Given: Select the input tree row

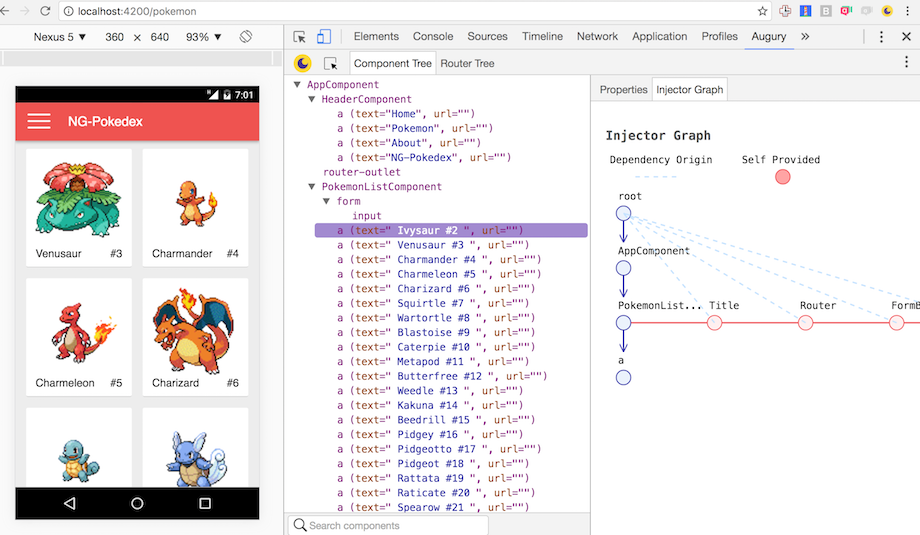Looking at the screenshot, I should (367, 216).
